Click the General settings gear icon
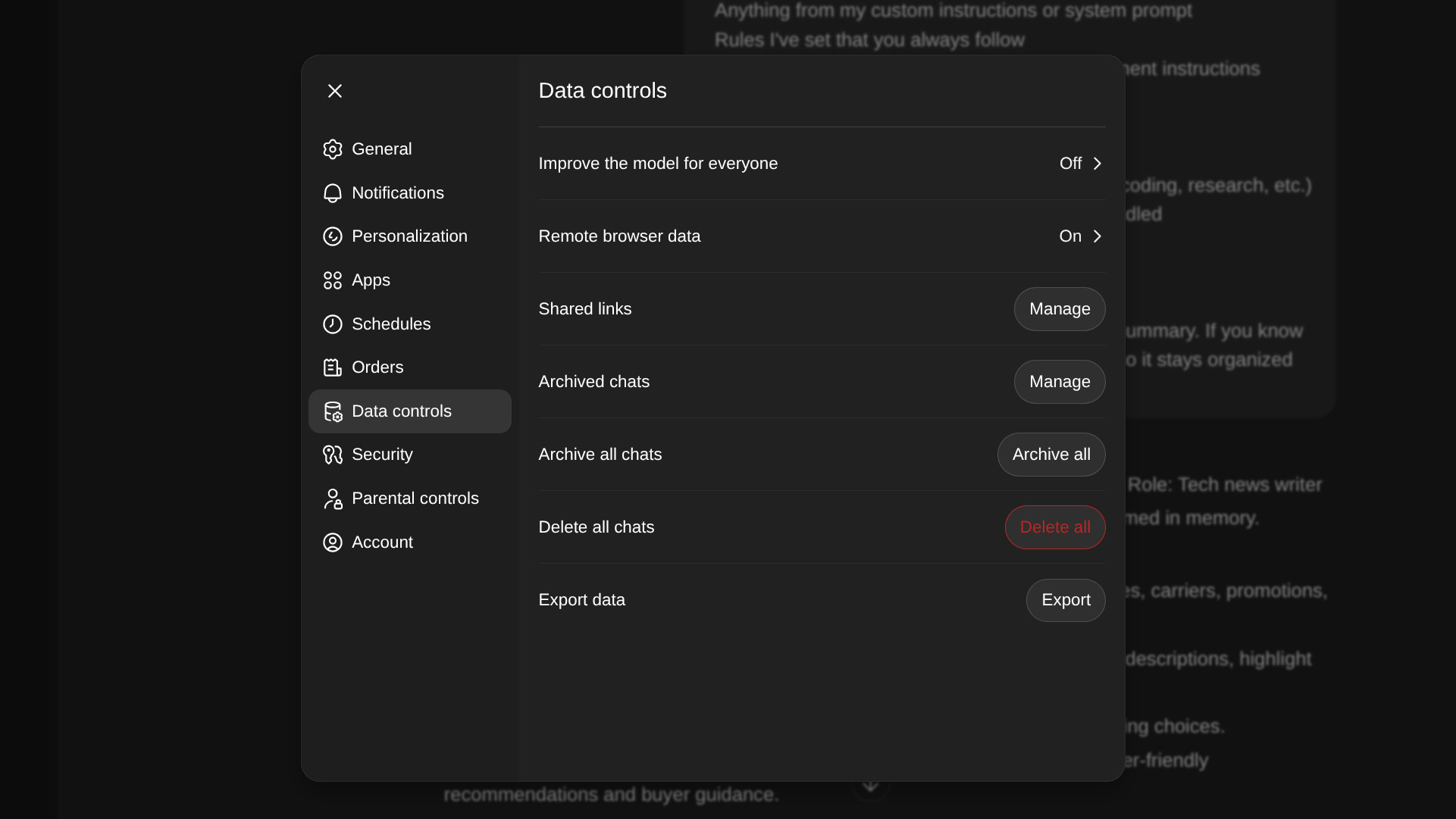Screen dimensions: 1456x819 [x=333, y=149]
